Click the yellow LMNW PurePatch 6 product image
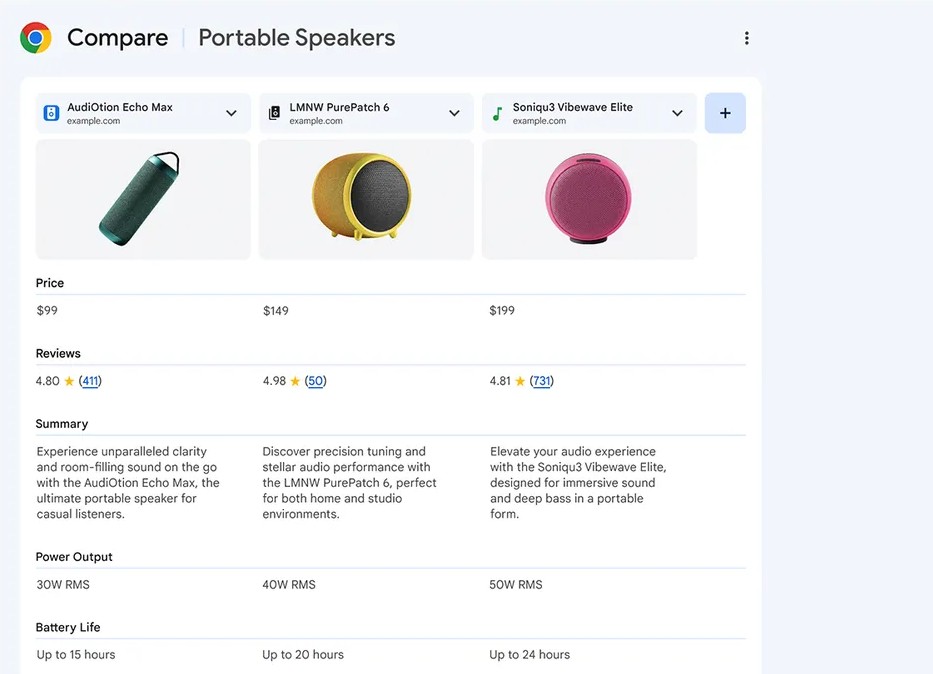 click(362, 197)
